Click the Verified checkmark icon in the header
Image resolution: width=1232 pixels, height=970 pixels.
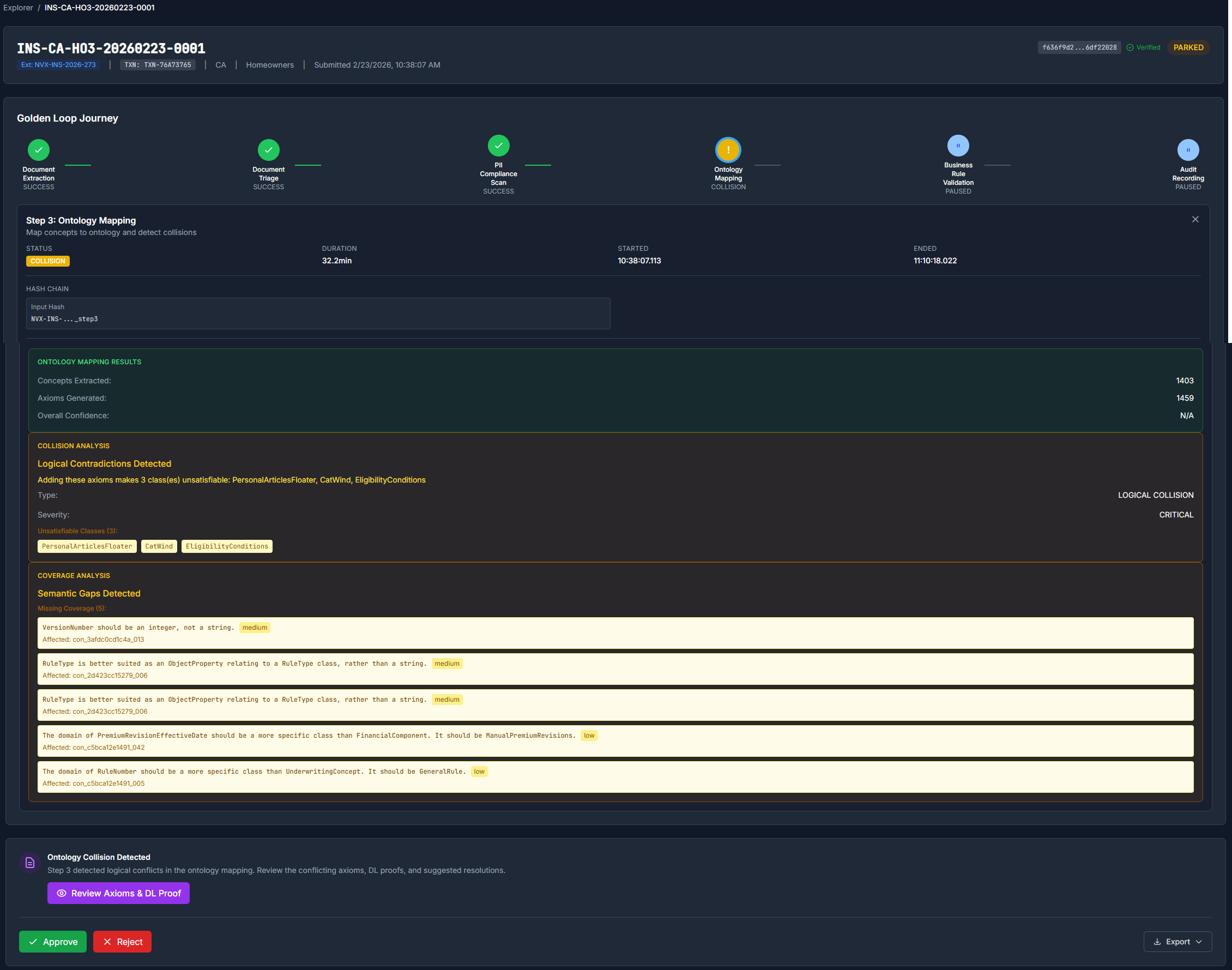point(1132,47)
